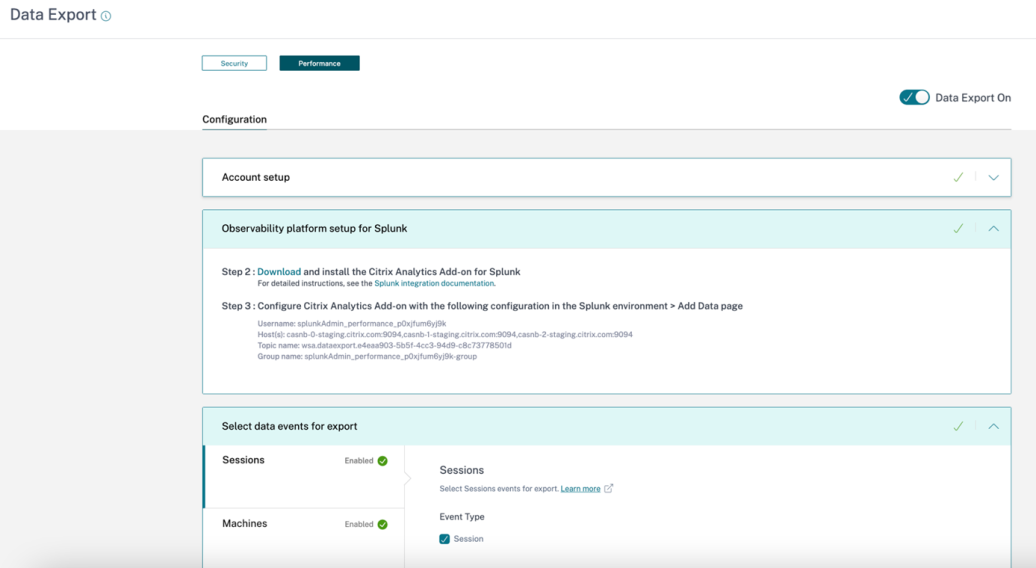The height and width of the screenshot is (568, 1036).
Task: Select Machines in the data events list
Action: (245, 523)
